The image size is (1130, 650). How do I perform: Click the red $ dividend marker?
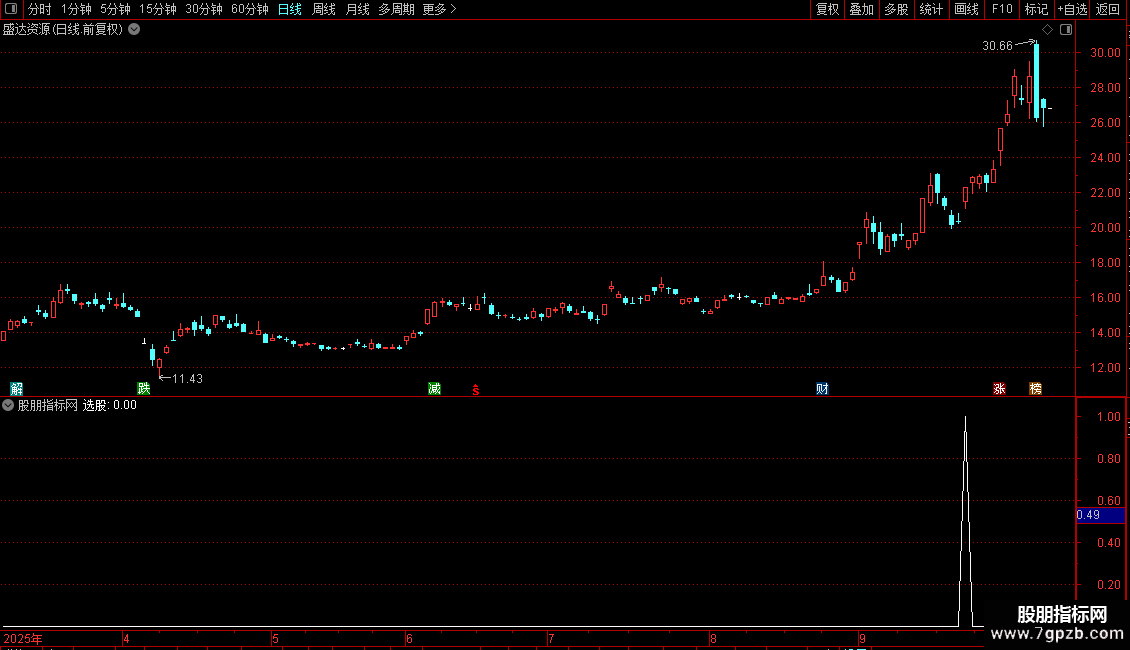click(x=476, y=390)
